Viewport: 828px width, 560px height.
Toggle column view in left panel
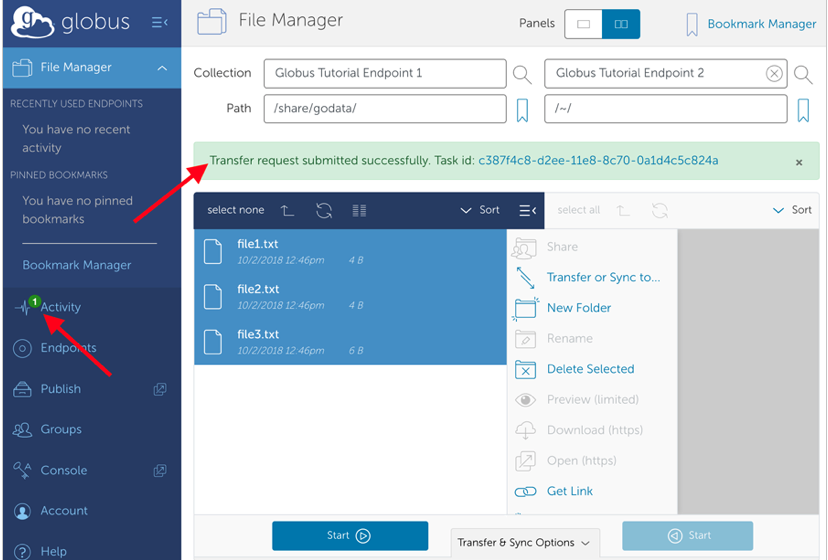[359, 210]
